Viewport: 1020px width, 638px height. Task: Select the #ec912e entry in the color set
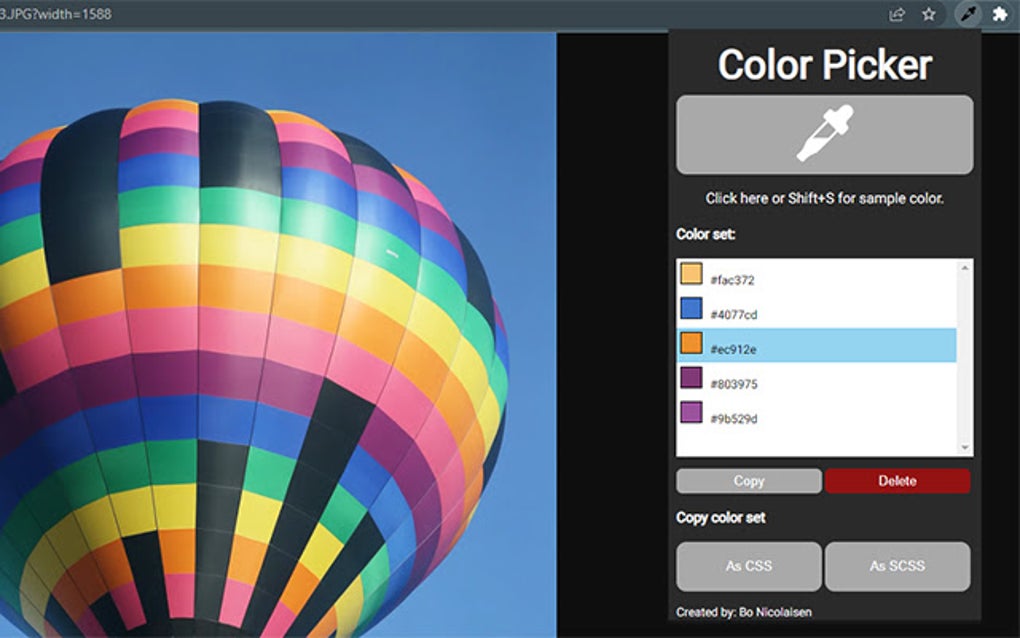point(820,347)
